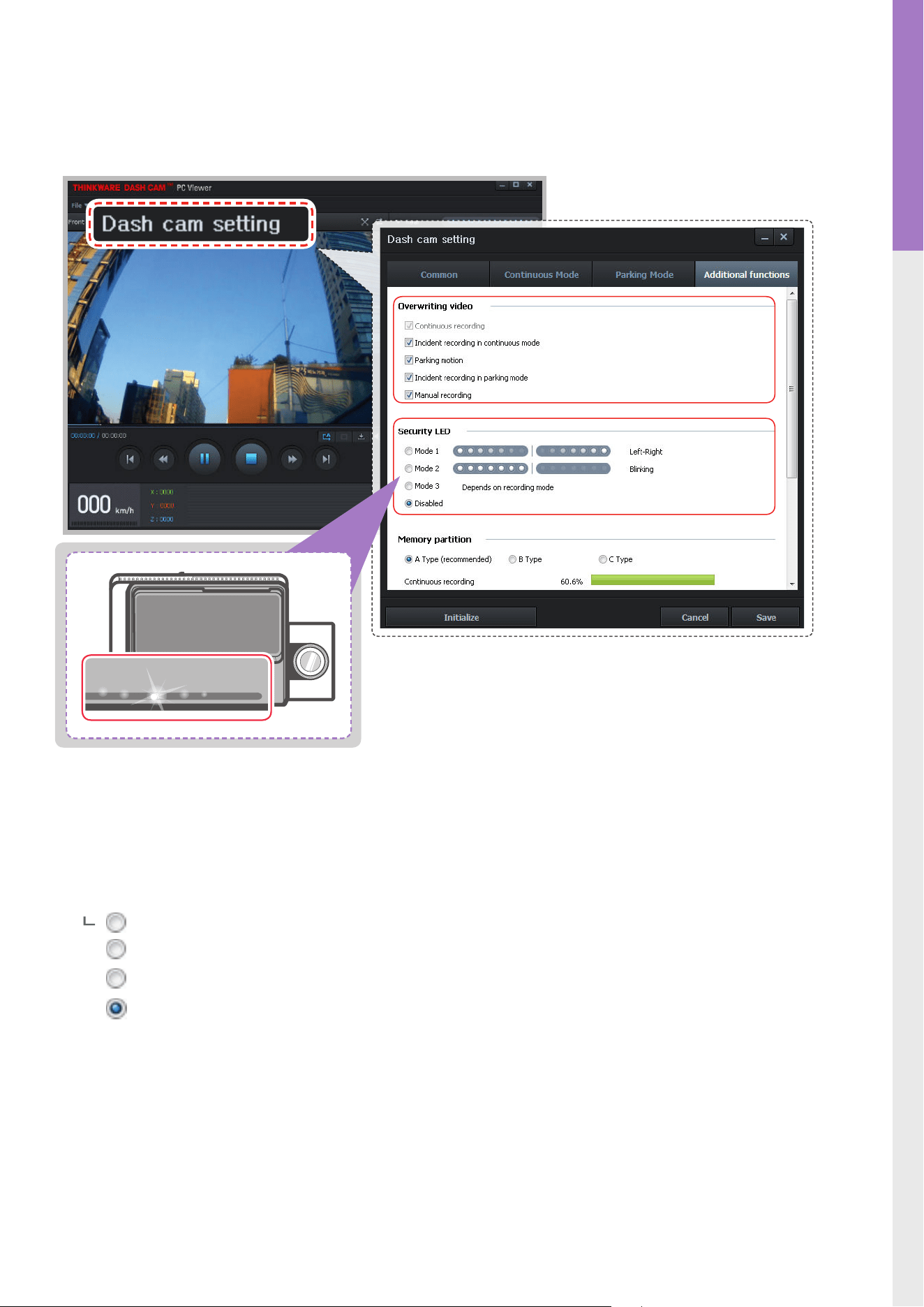
Task: Minimize the Dash cam setting dialog
Action: (765, 237)
